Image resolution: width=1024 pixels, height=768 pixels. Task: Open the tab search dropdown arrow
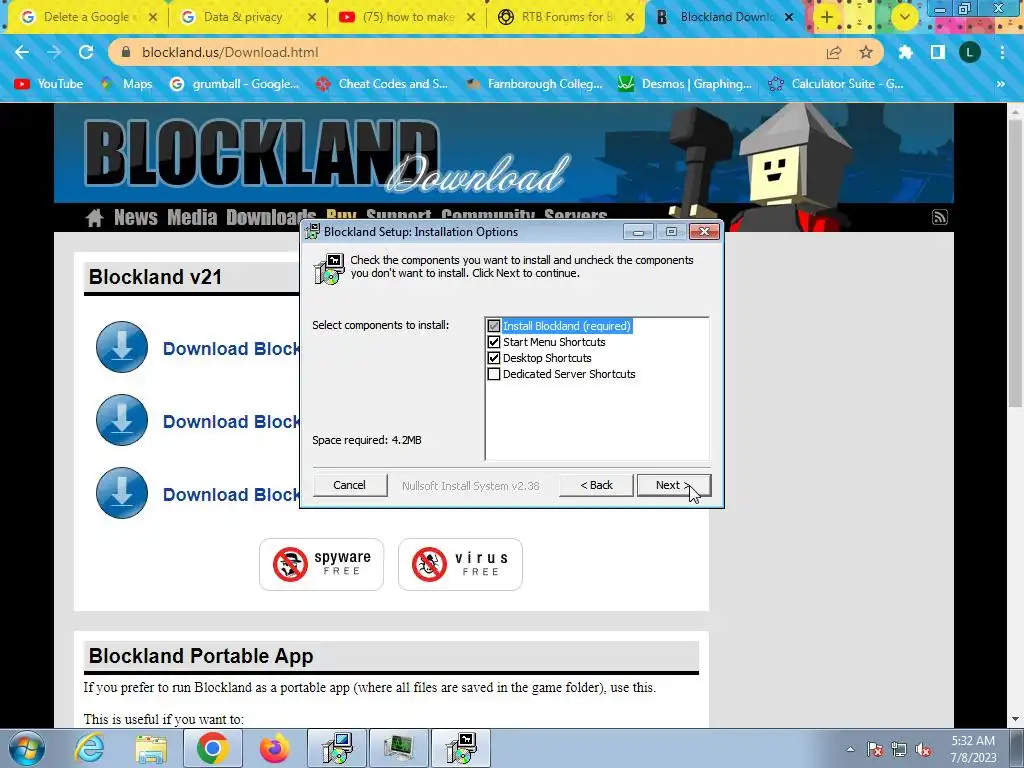click(x=904, y=17)
